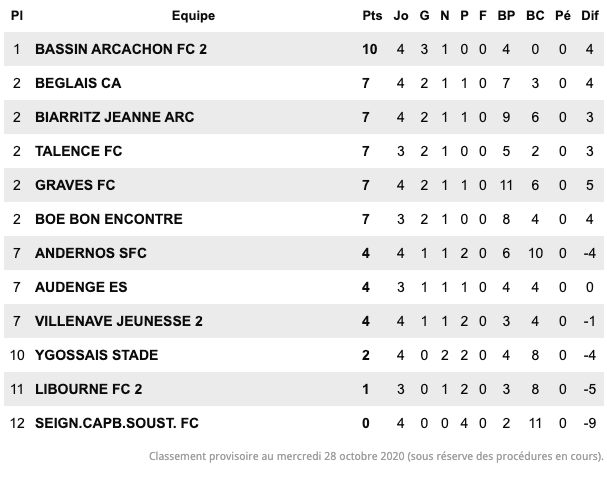
Task: Click ANDERNOS SFC in the table
Action: pyautogui.click(x=91, y=253)
